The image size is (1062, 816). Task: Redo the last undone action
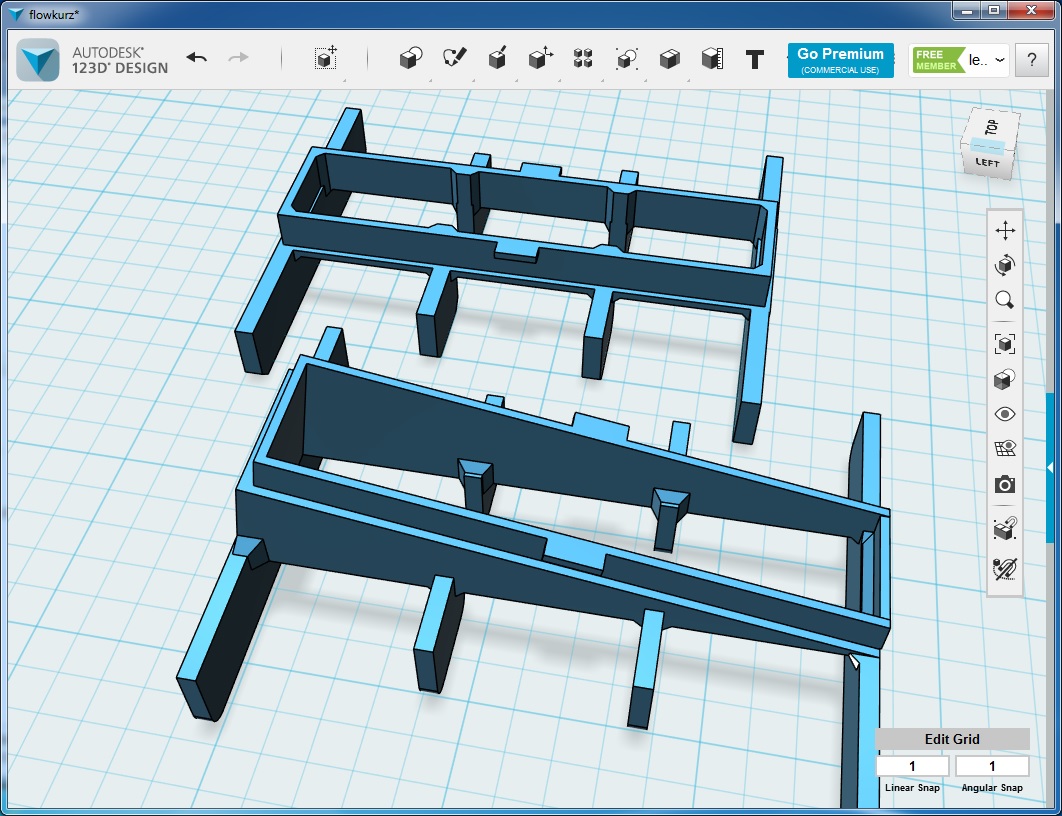238,58
